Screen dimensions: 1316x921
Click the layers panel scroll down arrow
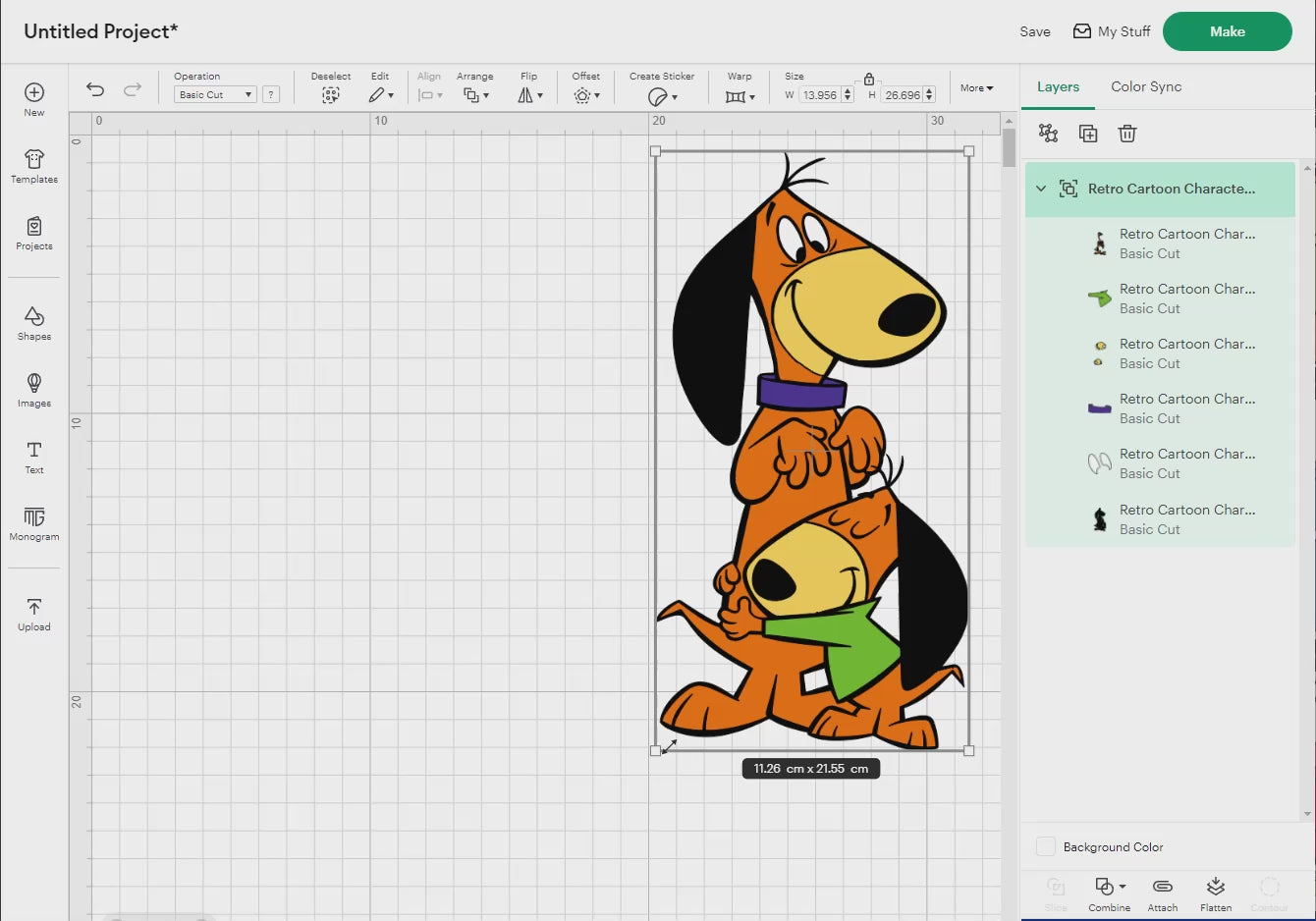tap(1307, 814)
